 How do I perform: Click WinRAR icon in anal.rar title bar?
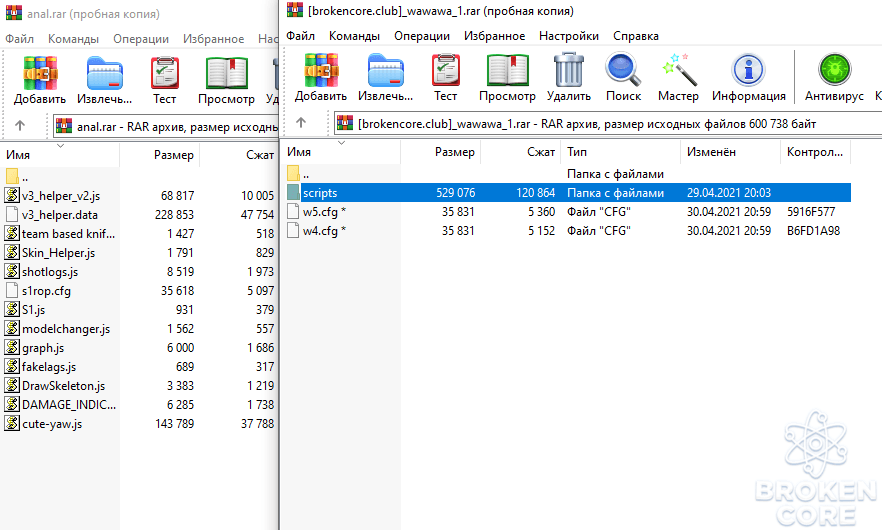pos(14,13)
